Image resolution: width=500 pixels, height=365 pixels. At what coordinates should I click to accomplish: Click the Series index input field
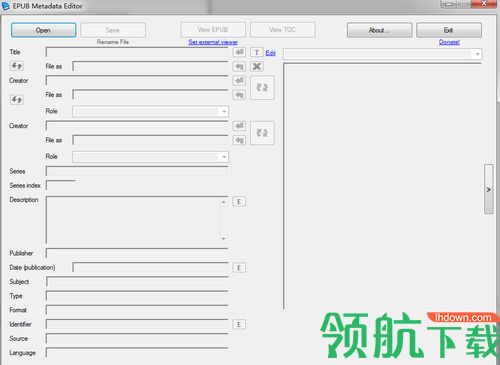pos(61,185)
